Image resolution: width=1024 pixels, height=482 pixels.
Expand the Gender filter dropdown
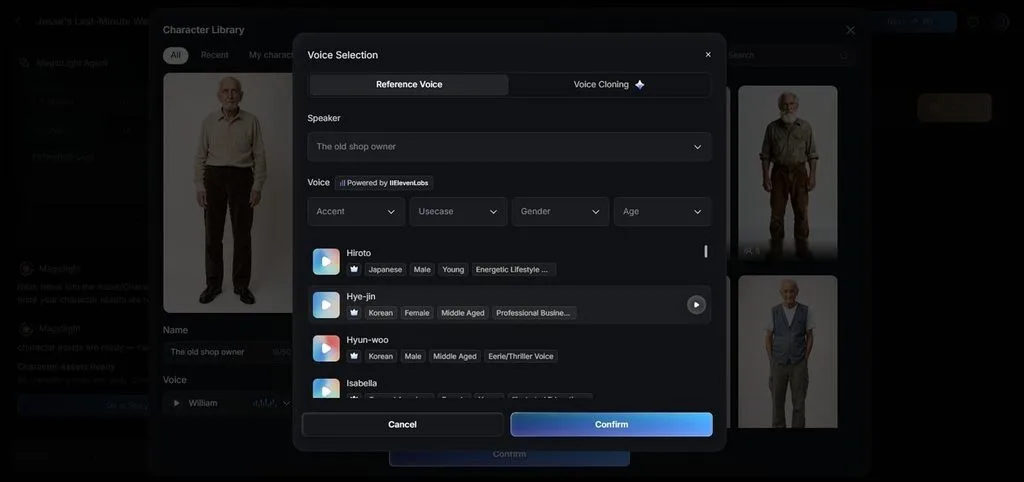click(x=560, y=212)
